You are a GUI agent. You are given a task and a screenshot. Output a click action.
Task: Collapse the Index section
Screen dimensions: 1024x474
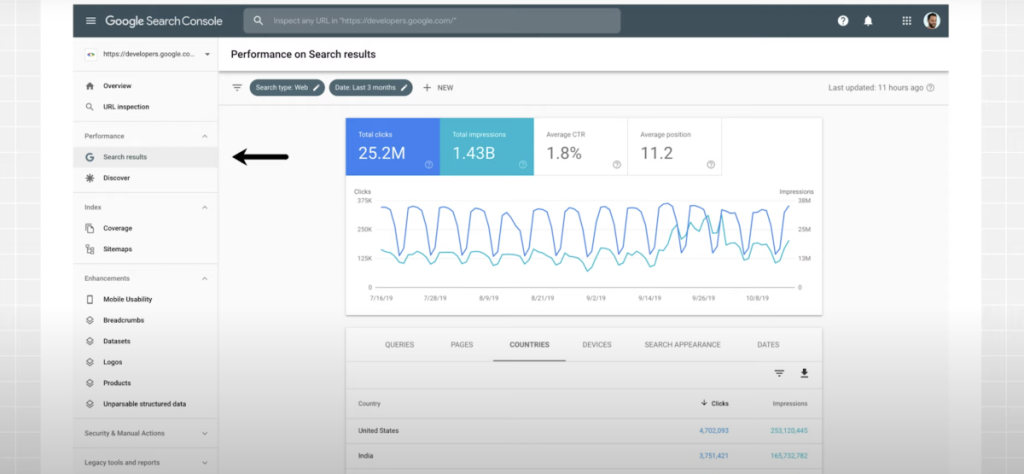tap(204, 208)
